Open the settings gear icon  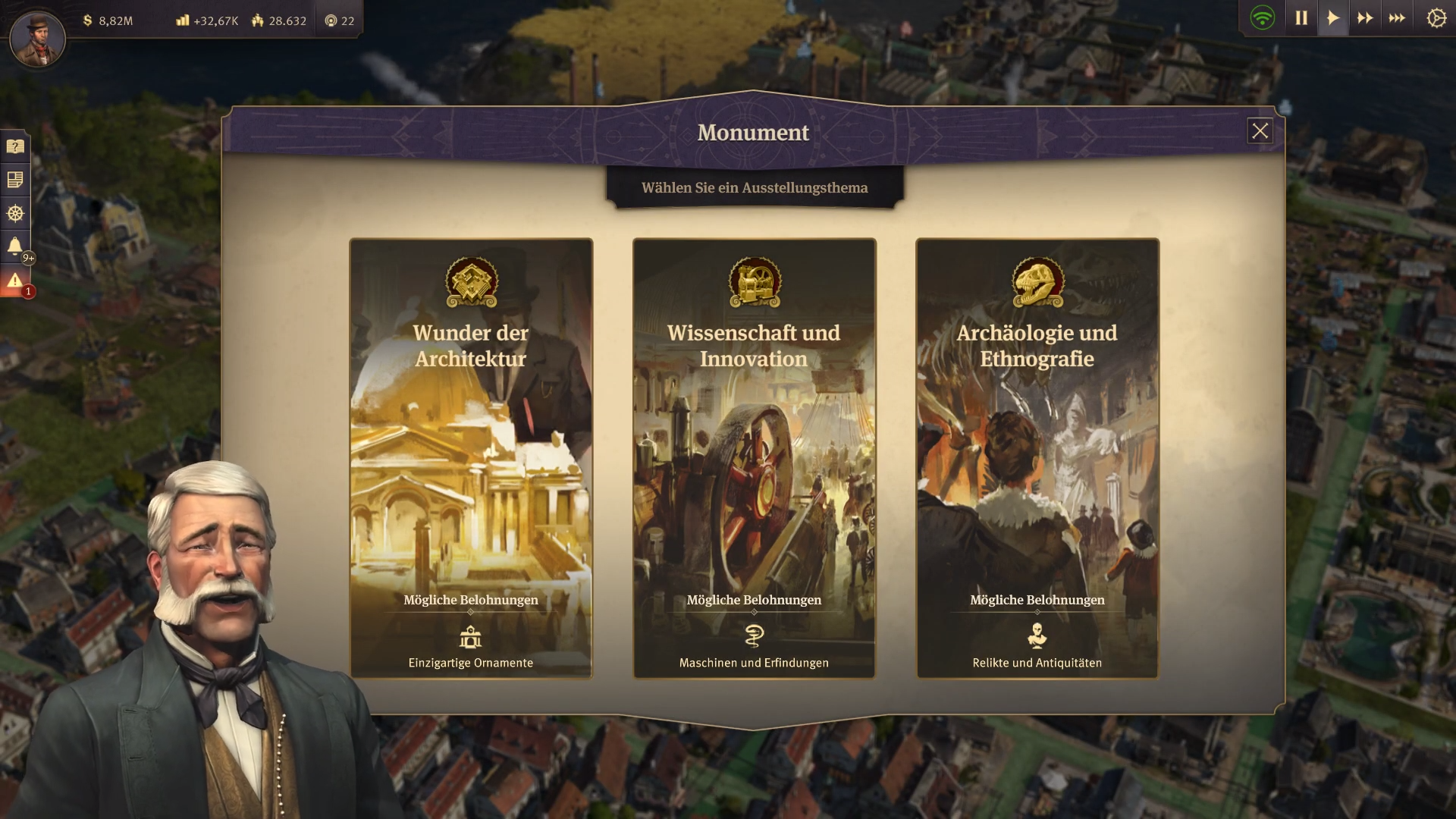(1436, 18)
